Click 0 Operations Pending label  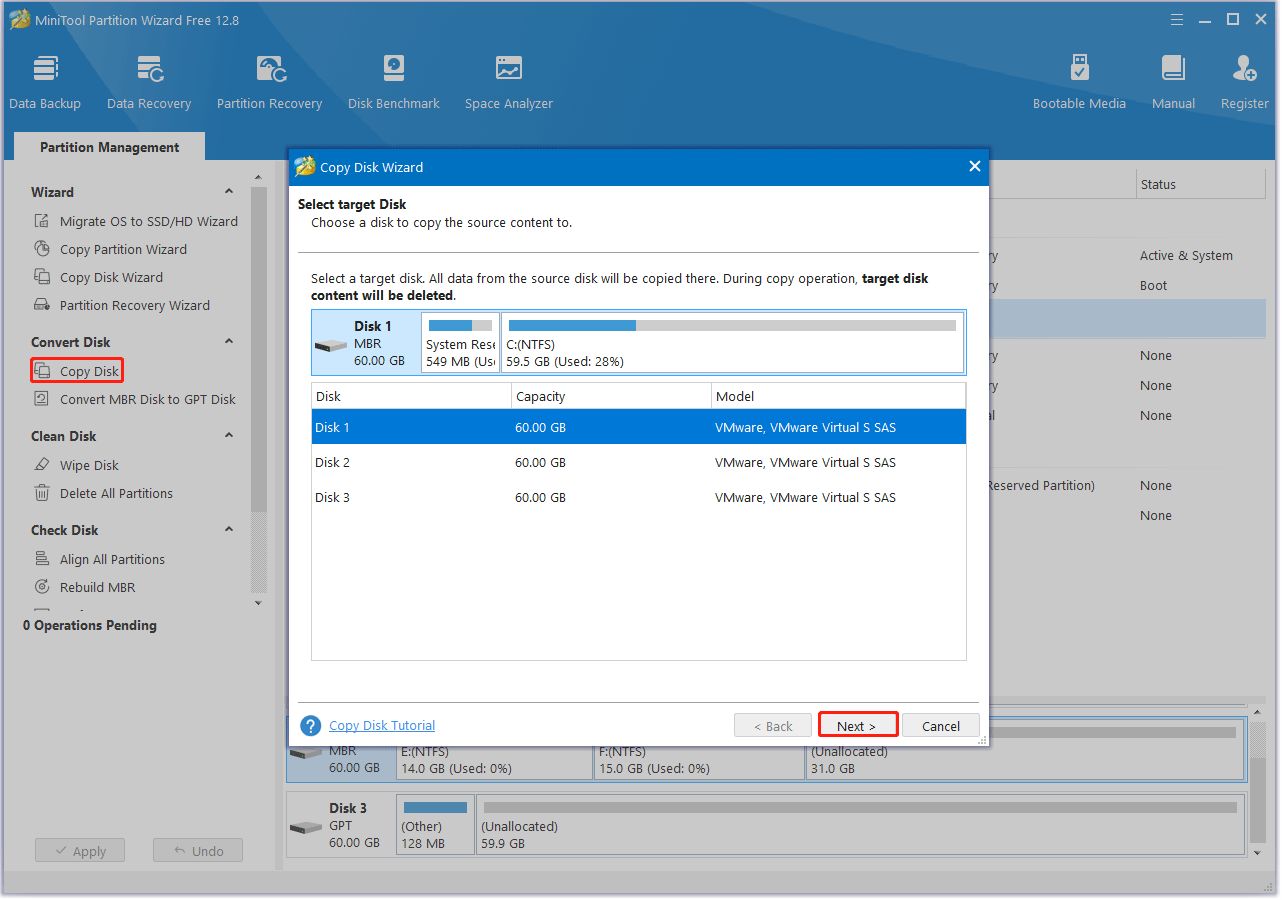[90, 626]
